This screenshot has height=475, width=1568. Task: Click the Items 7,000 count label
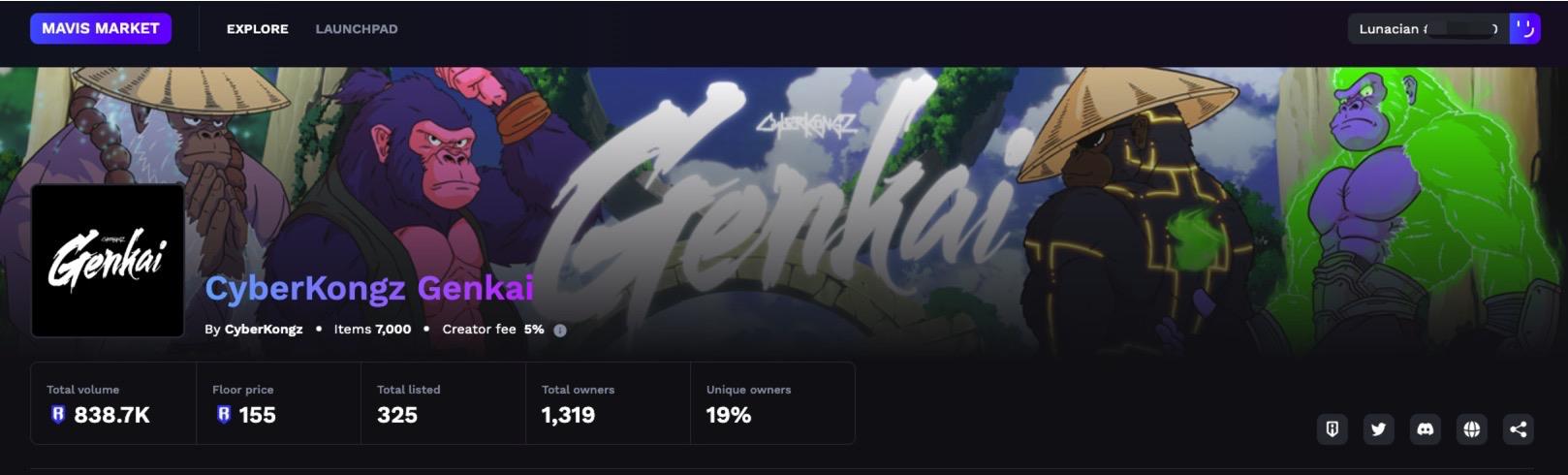(x=372, y=330)
